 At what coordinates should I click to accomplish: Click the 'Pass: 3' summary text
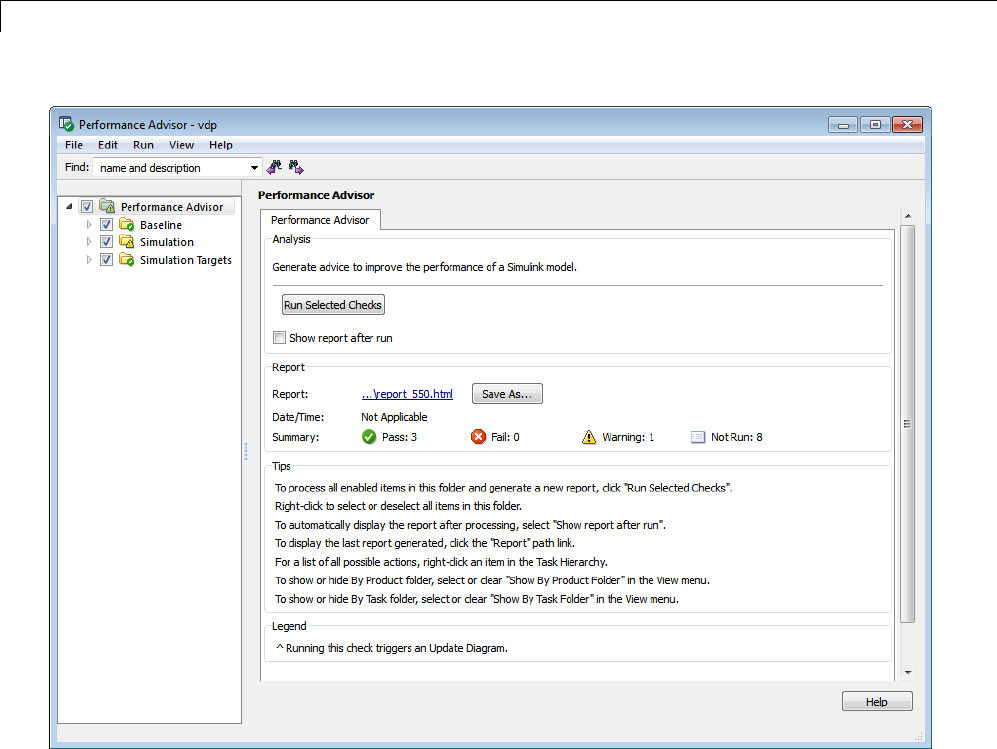399,437
